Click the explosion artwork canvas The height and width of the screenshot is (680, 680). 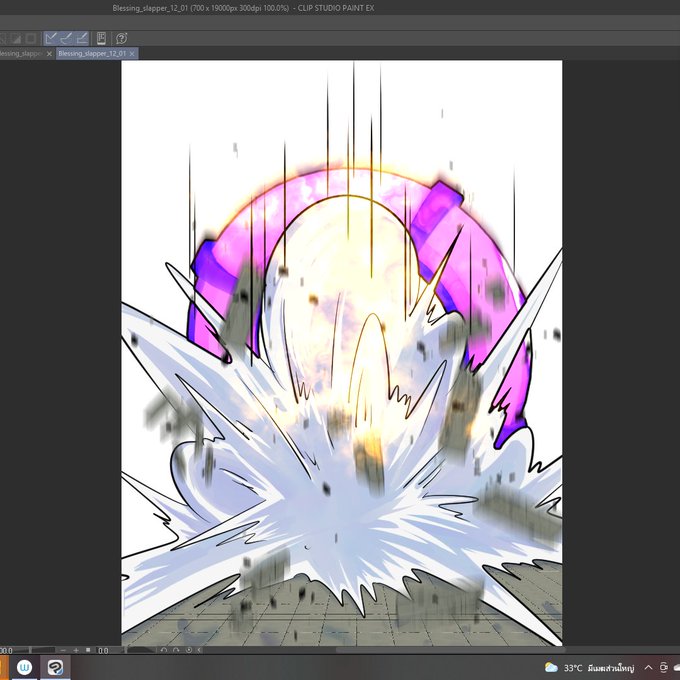[342, 353]
